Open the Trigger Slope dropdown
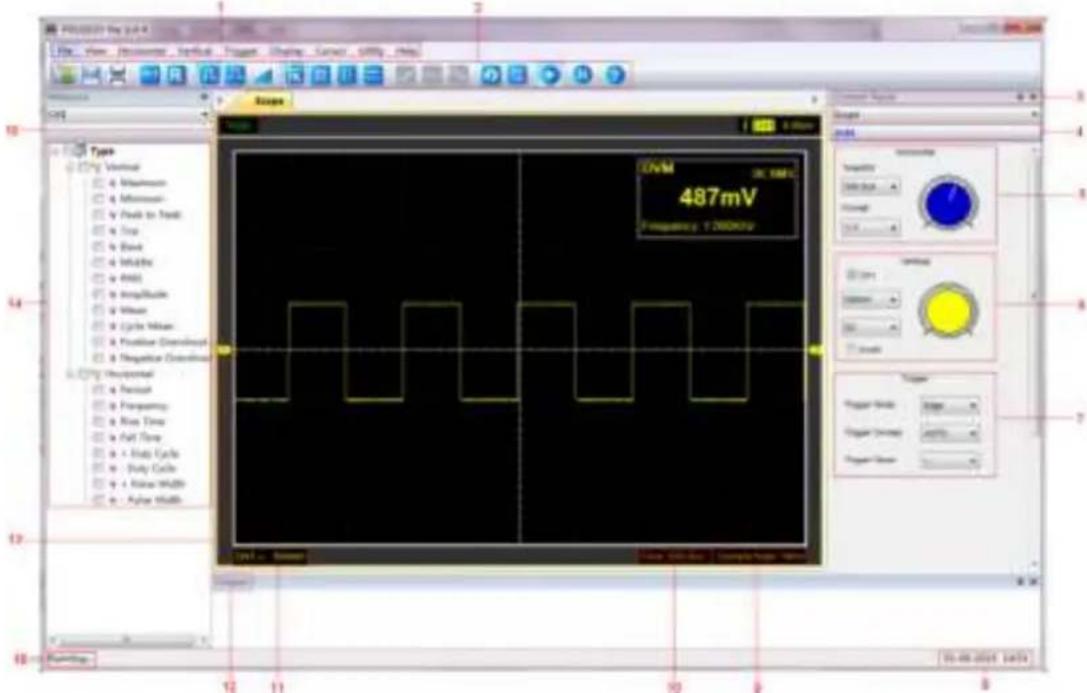Image resolution: width=1087 pixels, height=693 pixels. 949,461
